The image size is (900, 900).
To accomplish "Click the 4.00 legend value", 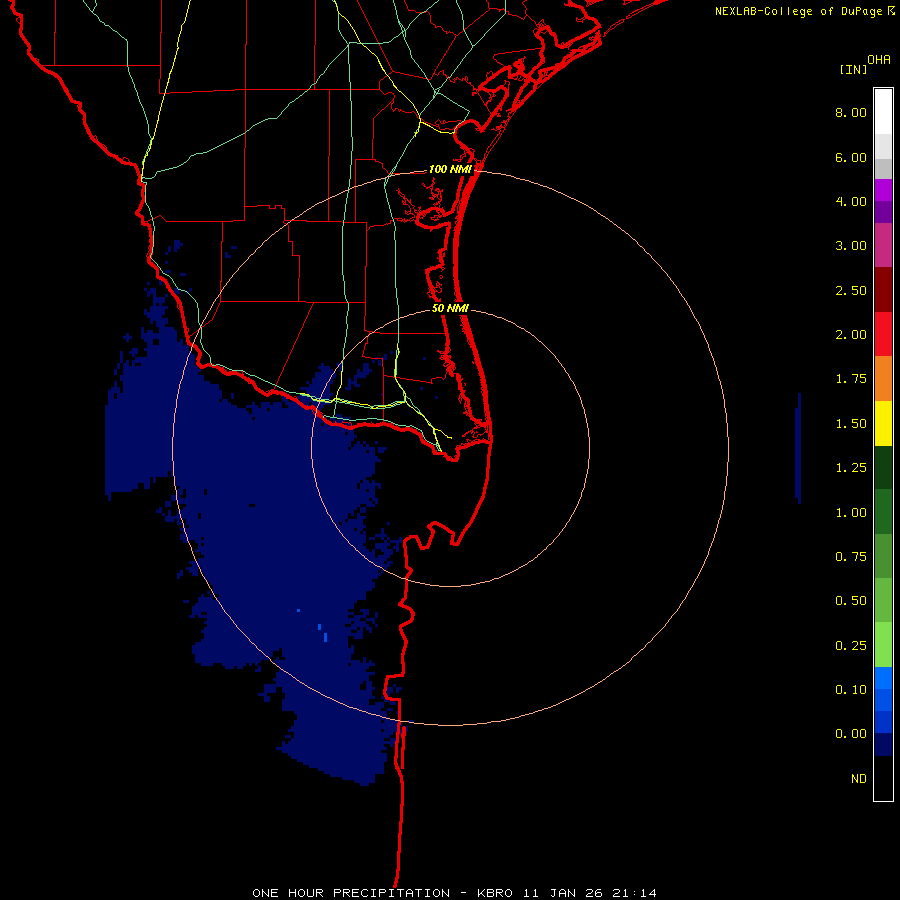I will click(851, 201).
